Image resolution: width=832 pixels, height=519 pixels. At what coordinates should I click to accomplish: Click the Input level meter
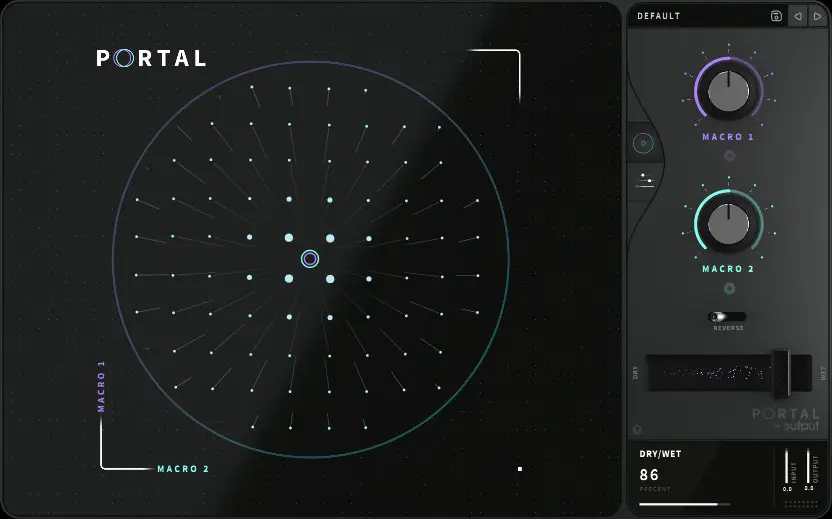click(x=786, y=466)
